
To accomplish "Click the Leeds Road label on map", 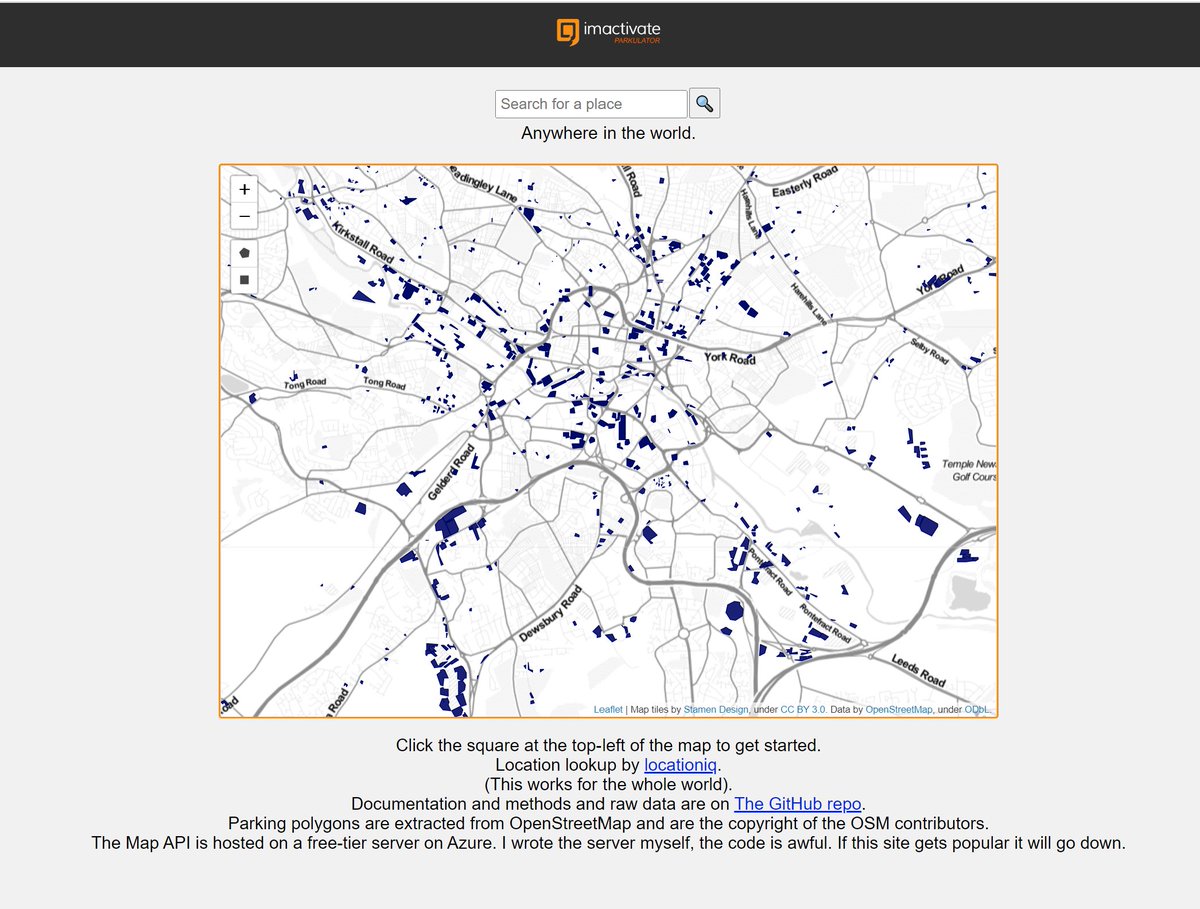I will (918, 670).
